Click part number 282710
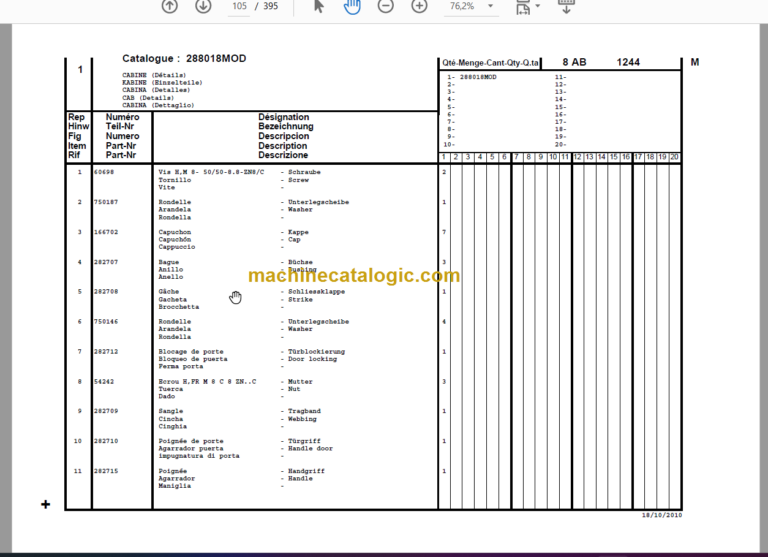768x557 pixels. pyautogui.click(x=106, y=441)
